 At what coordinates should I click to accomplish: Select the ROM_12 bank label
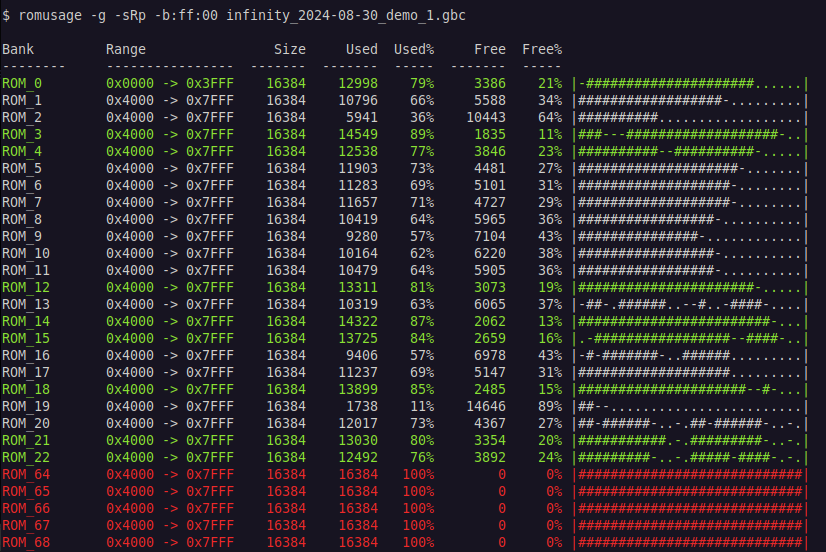[26, 287]
